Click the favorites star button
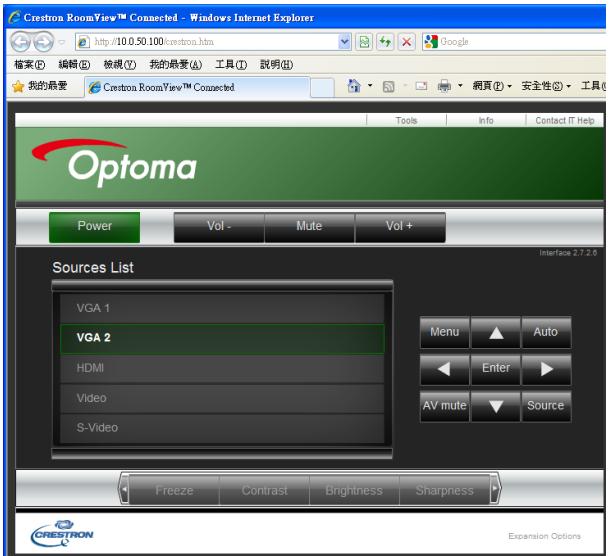This screenshot has width=609, height=556. tap(40, 86)
